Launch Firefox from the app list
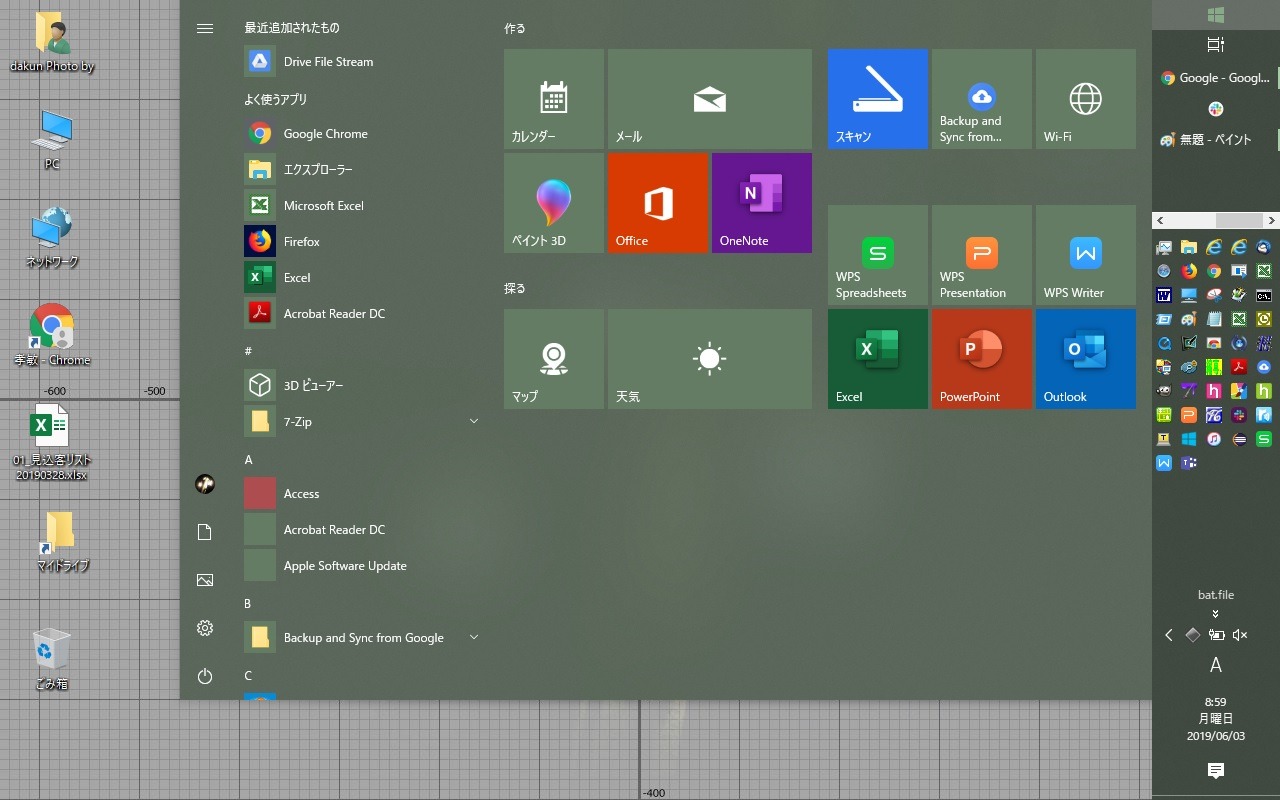 [x=362, y=241]
